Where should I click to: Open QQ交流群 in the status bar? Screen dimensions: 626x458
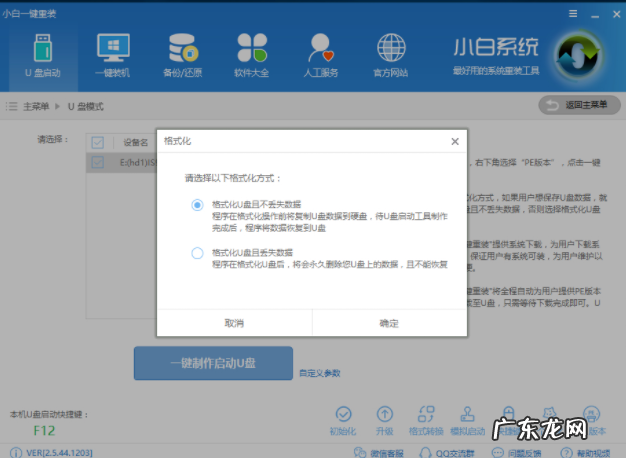pyautogui.click(x=447, y=453)
